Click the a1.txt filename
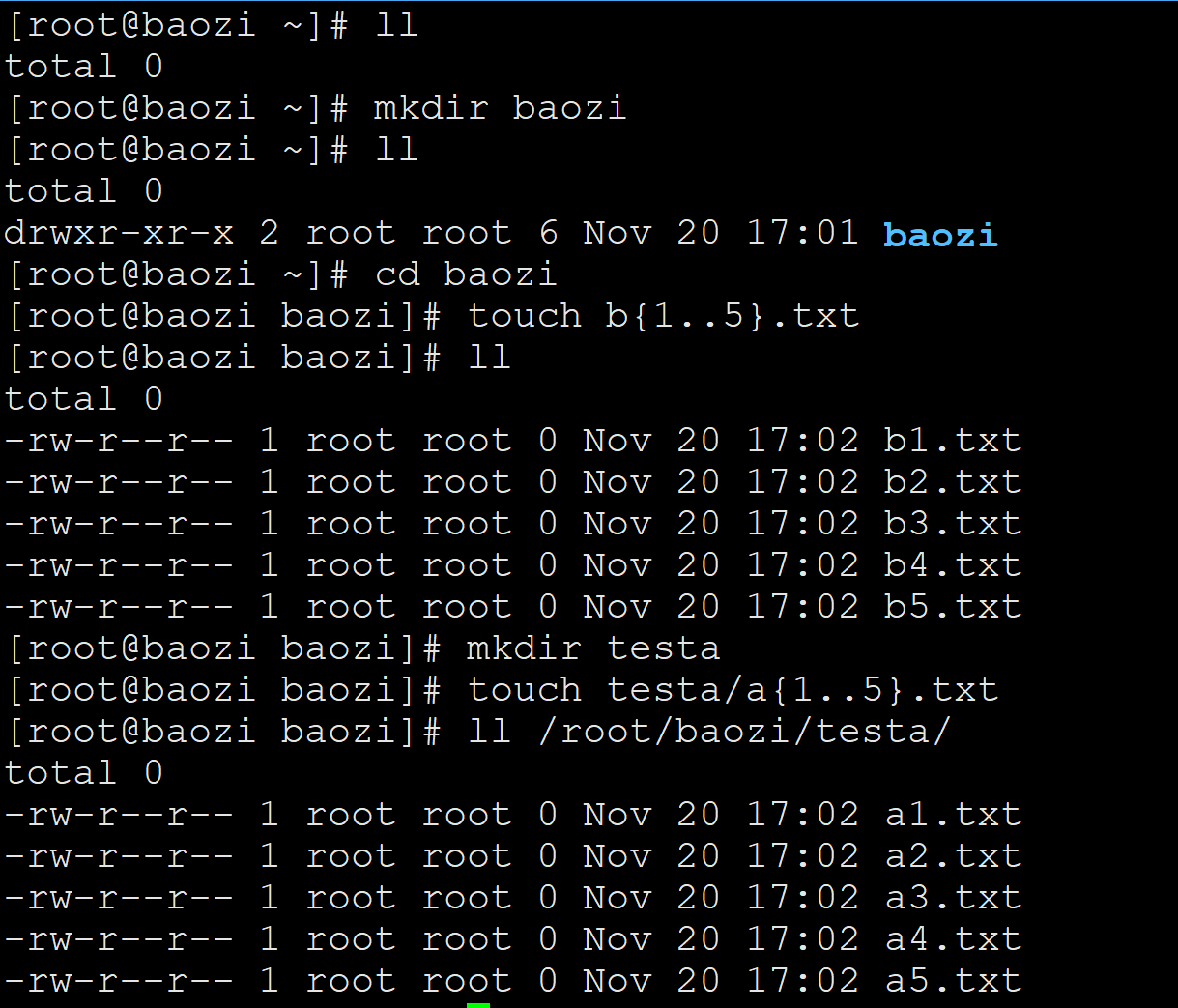The image size is (1178, 1008). (x=953, y=815)
